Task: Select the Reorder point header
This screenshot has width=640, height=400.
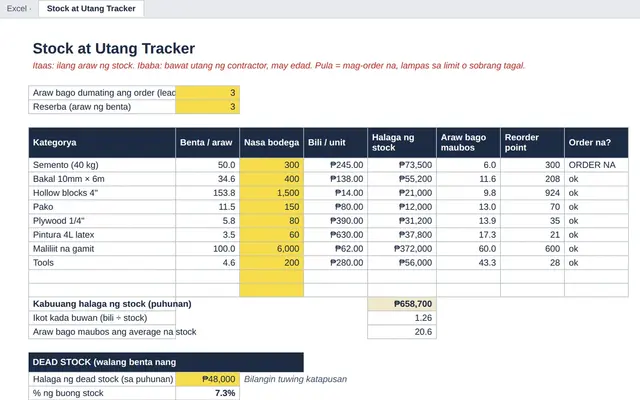Action: pos(533,142)
